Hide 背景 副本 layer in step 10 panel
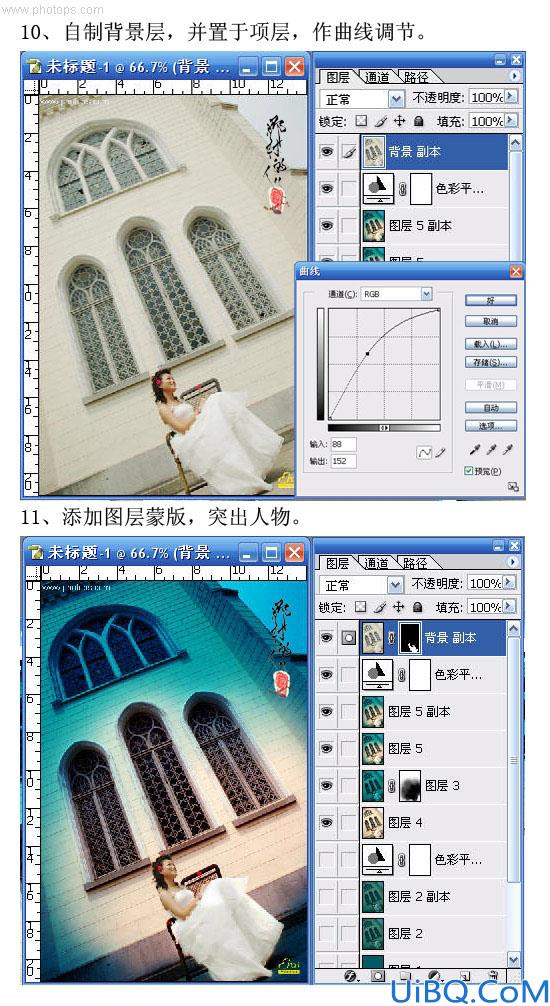Image resolution: width=550 pixels, height=1006 pixels. coord(327,152)
